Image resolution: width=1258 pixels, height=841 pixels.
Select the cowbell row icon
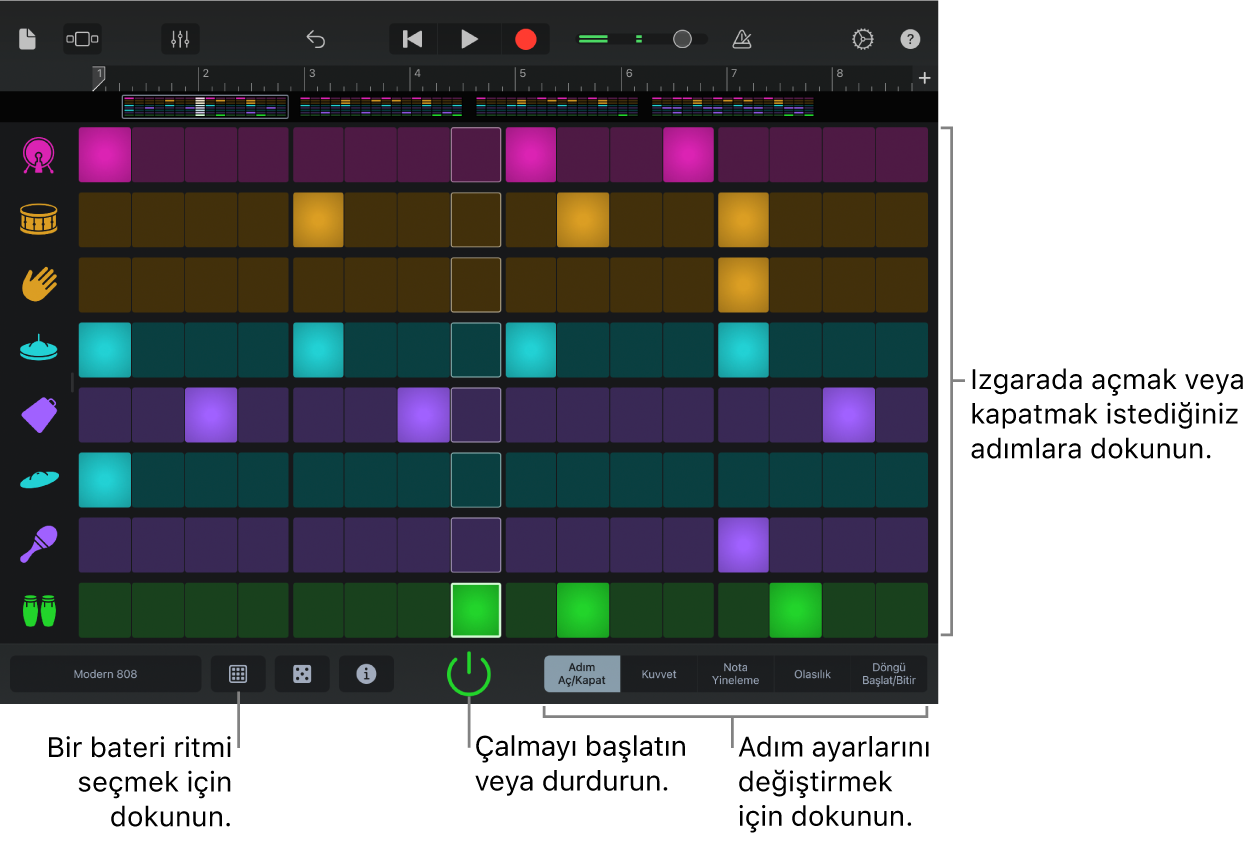pyautogui.click(x=39, y=414)
